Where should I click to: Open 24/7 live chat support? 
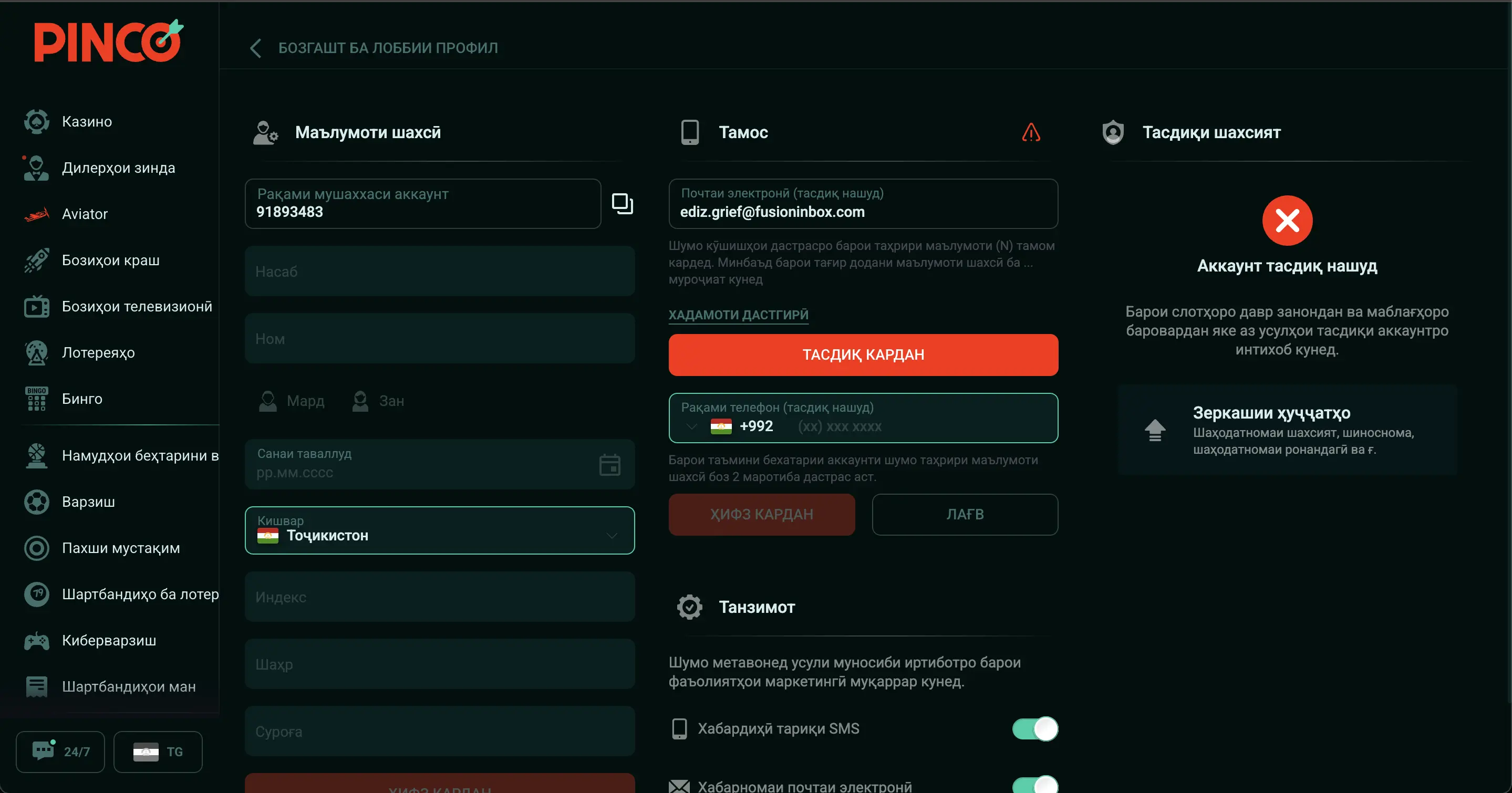60,752
